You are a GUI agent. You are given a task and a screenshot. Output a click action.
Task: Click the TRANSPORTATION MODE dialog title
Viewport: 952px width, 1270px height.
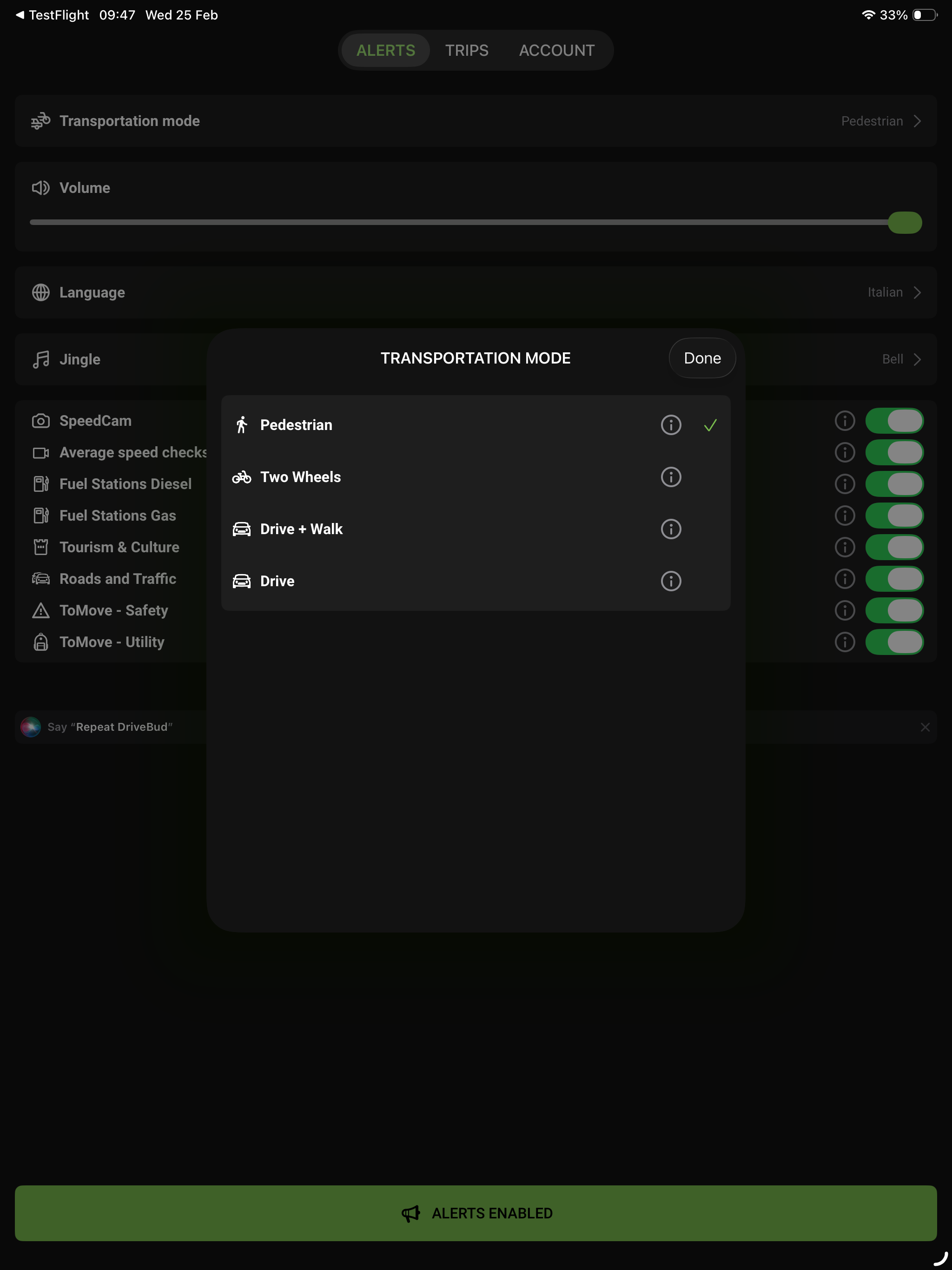(x=476, y=358)
